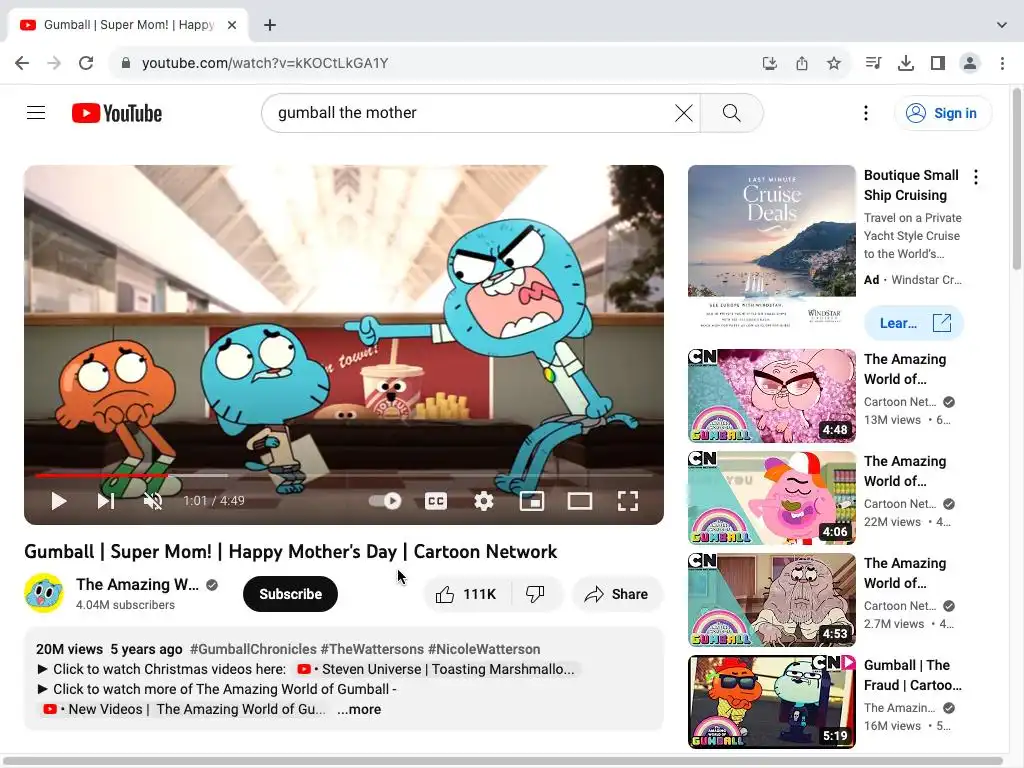1024x768 pixels.
Task: Click the address bar URL
Action: (x=265, y=63)
